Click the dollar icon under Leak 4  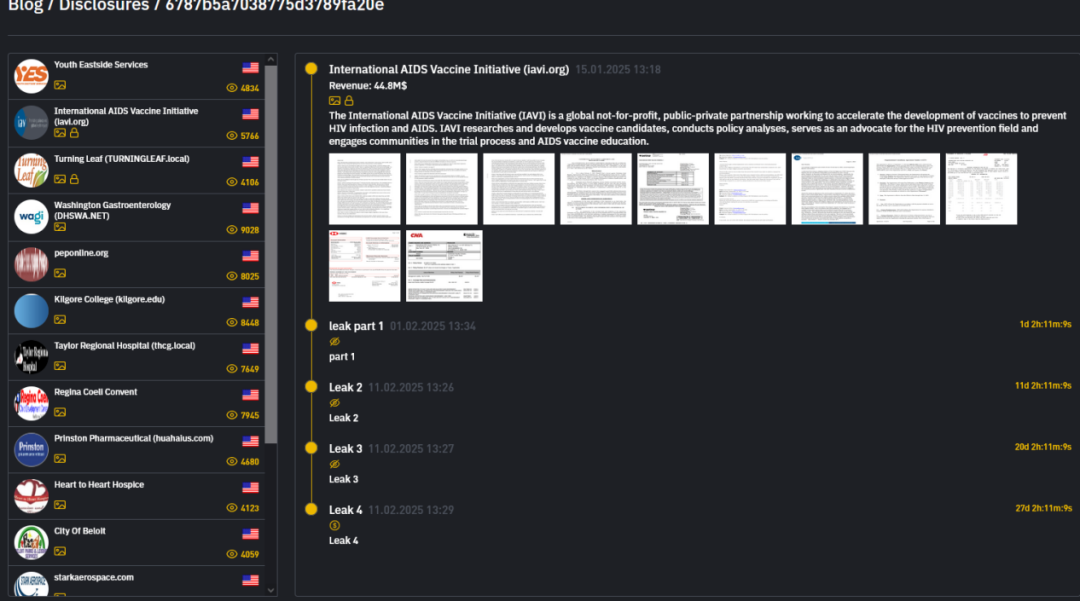click(335, 525)
